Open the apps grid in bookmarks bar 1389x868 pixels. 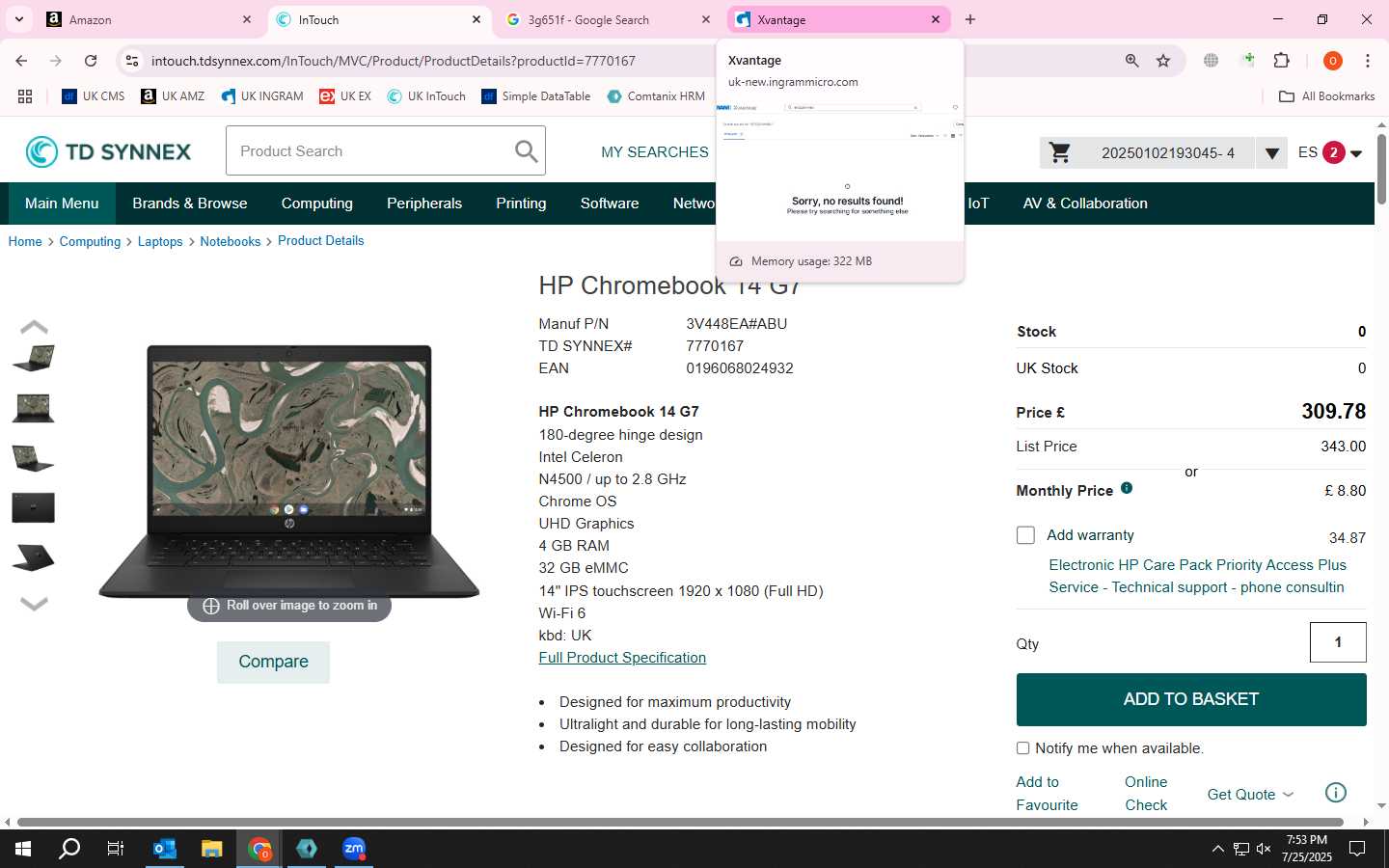coord(25,96)
